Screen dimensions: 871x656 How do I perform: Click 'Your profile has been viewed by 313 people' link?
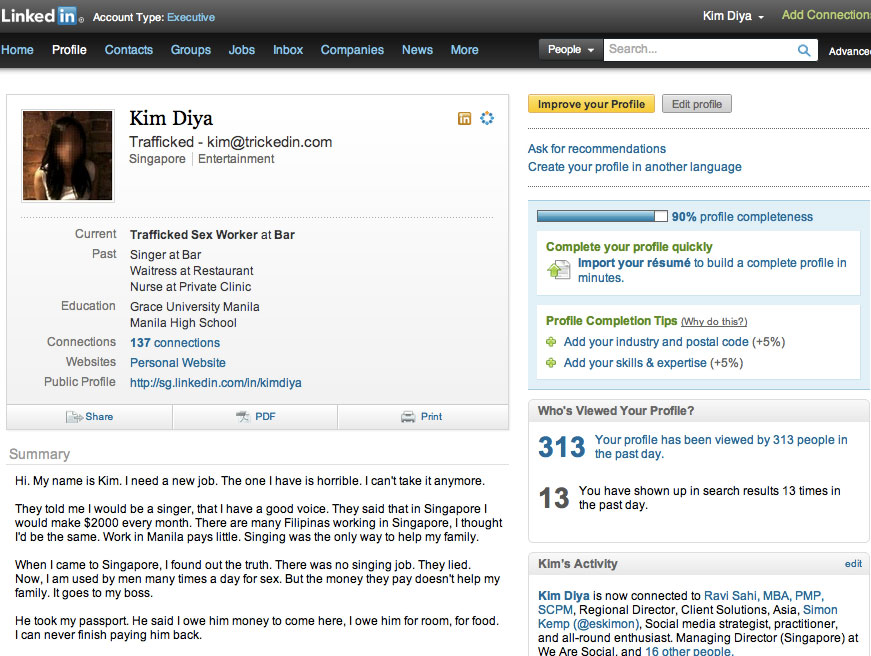721,447
